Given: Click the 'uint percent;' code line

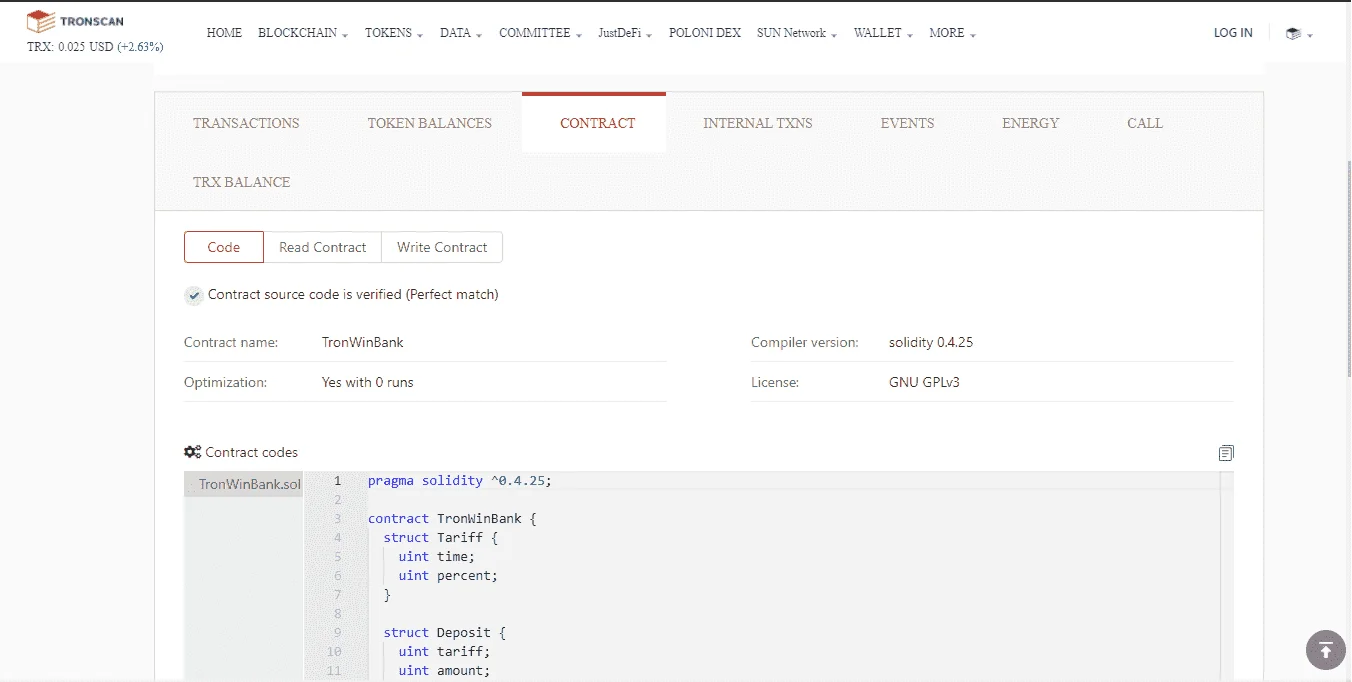Looking at the screenshot, I should pos(448,576).
